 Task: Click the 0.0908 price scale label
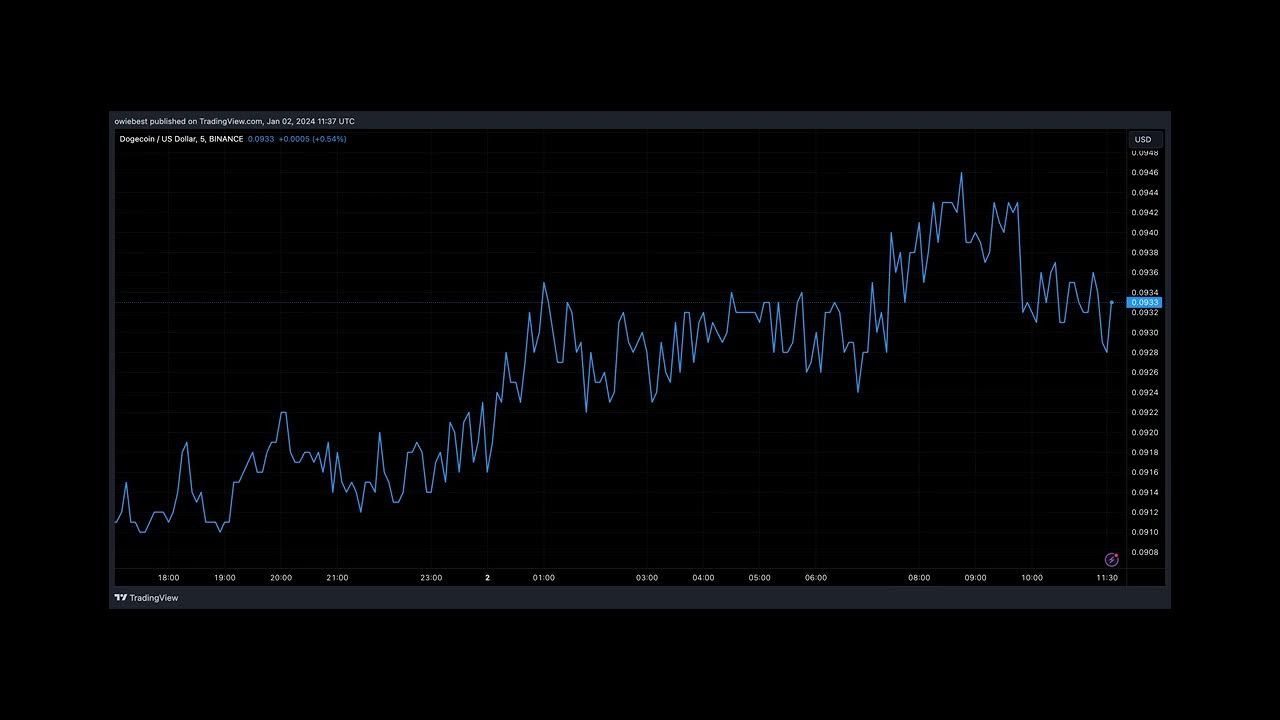(1145, 552)
